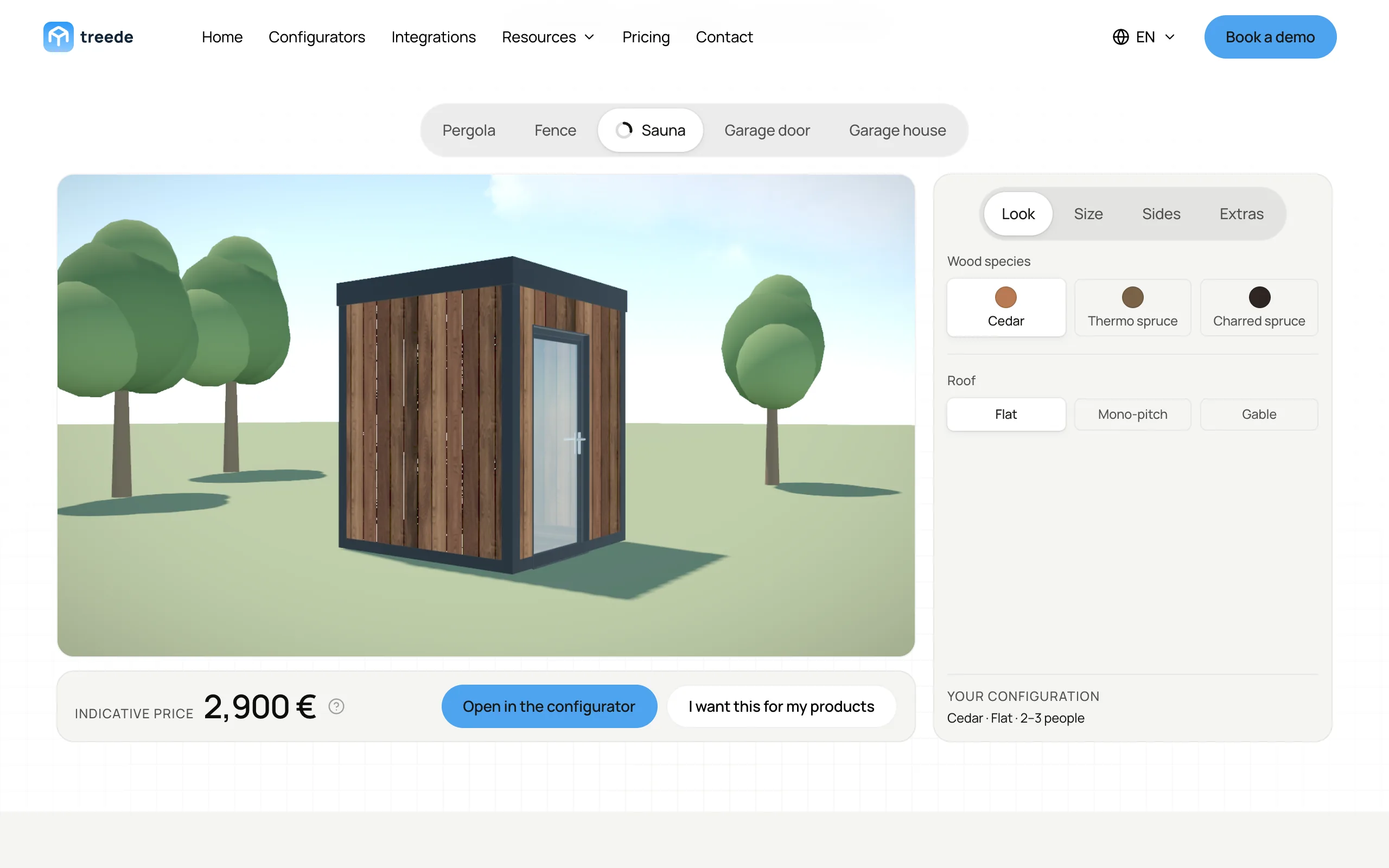Select the Pergola product tab

(469, 130)
